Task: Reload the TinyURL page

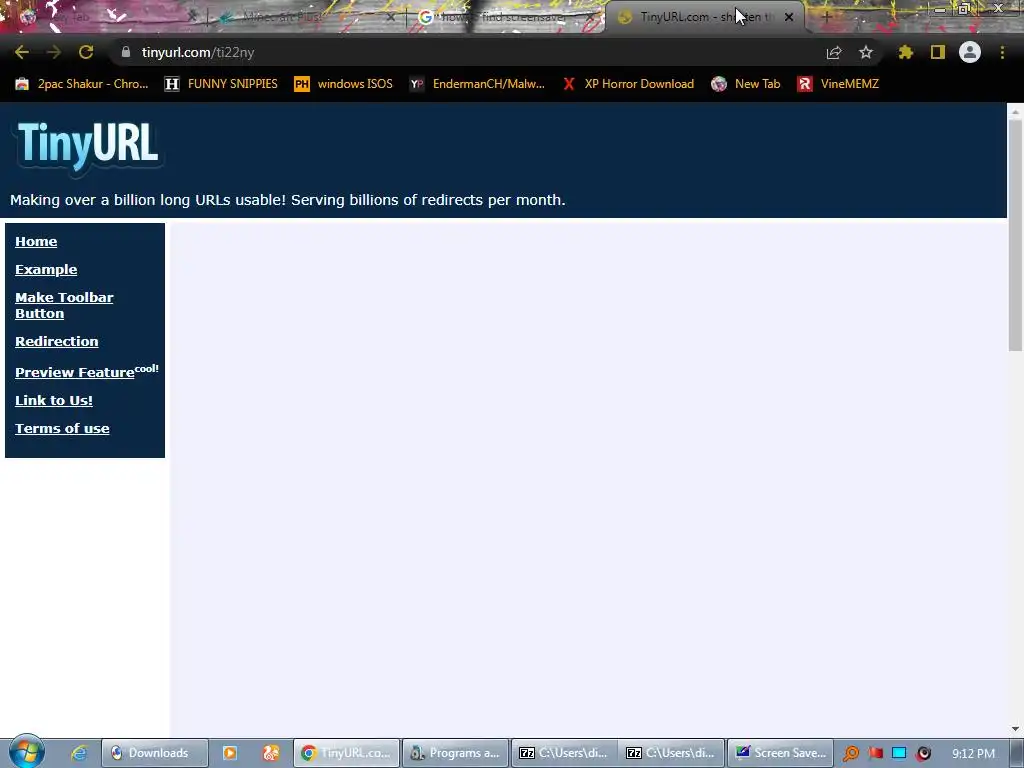Action: coord(86,52)
